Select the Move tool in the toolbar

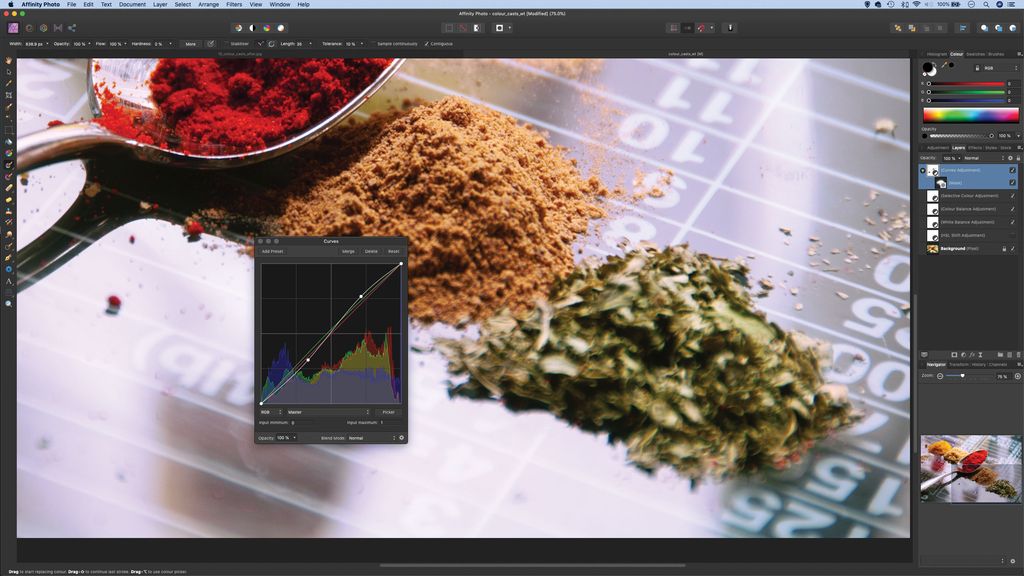(x=8, y=74)
